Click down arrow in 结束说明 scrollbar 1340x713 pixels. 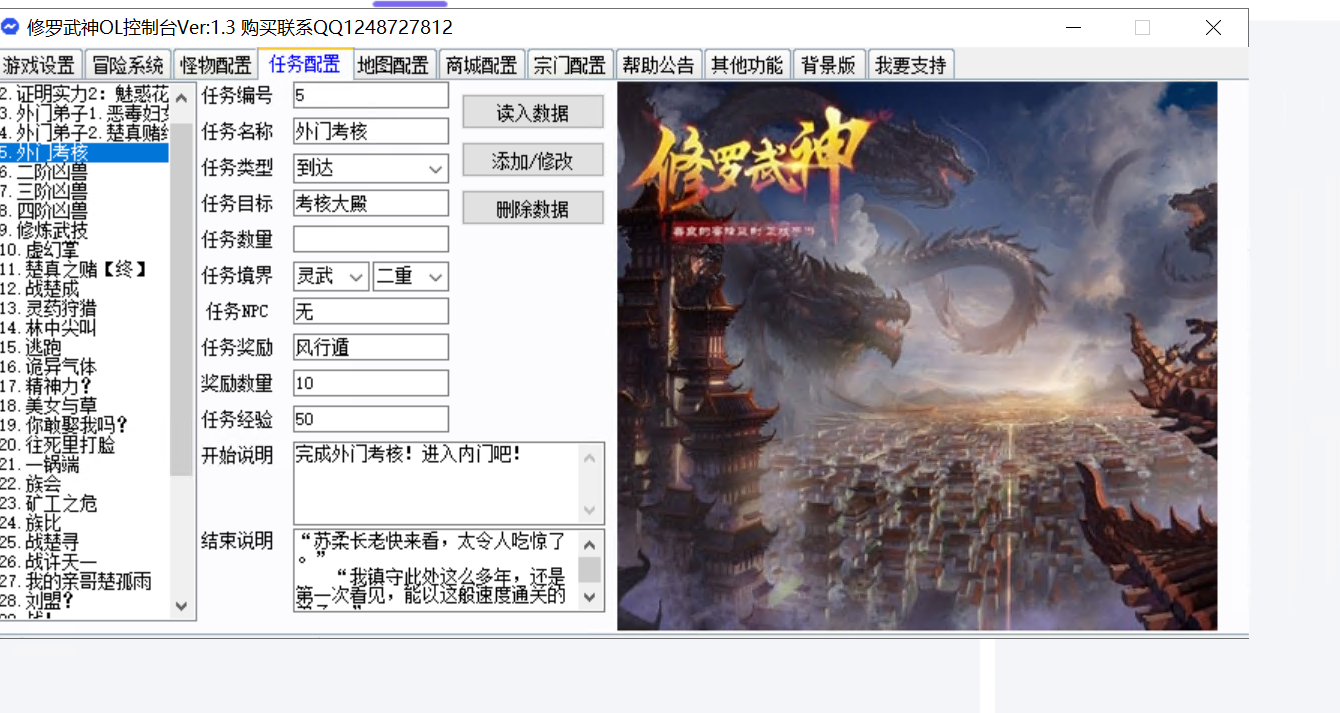click(590, 597)
